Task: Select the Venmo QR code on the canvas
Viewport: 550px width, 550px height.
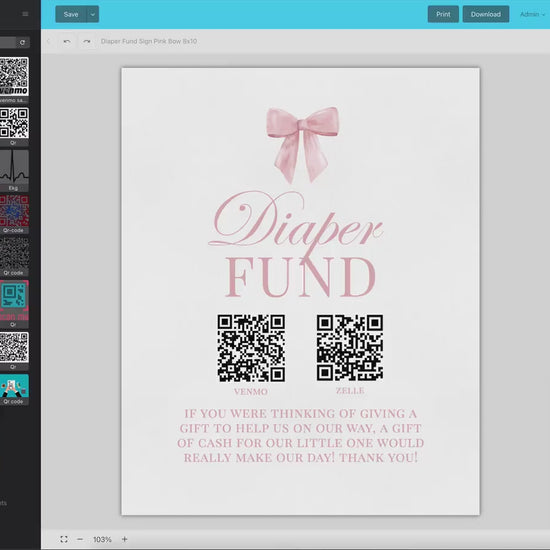Action: pos(251,348)
